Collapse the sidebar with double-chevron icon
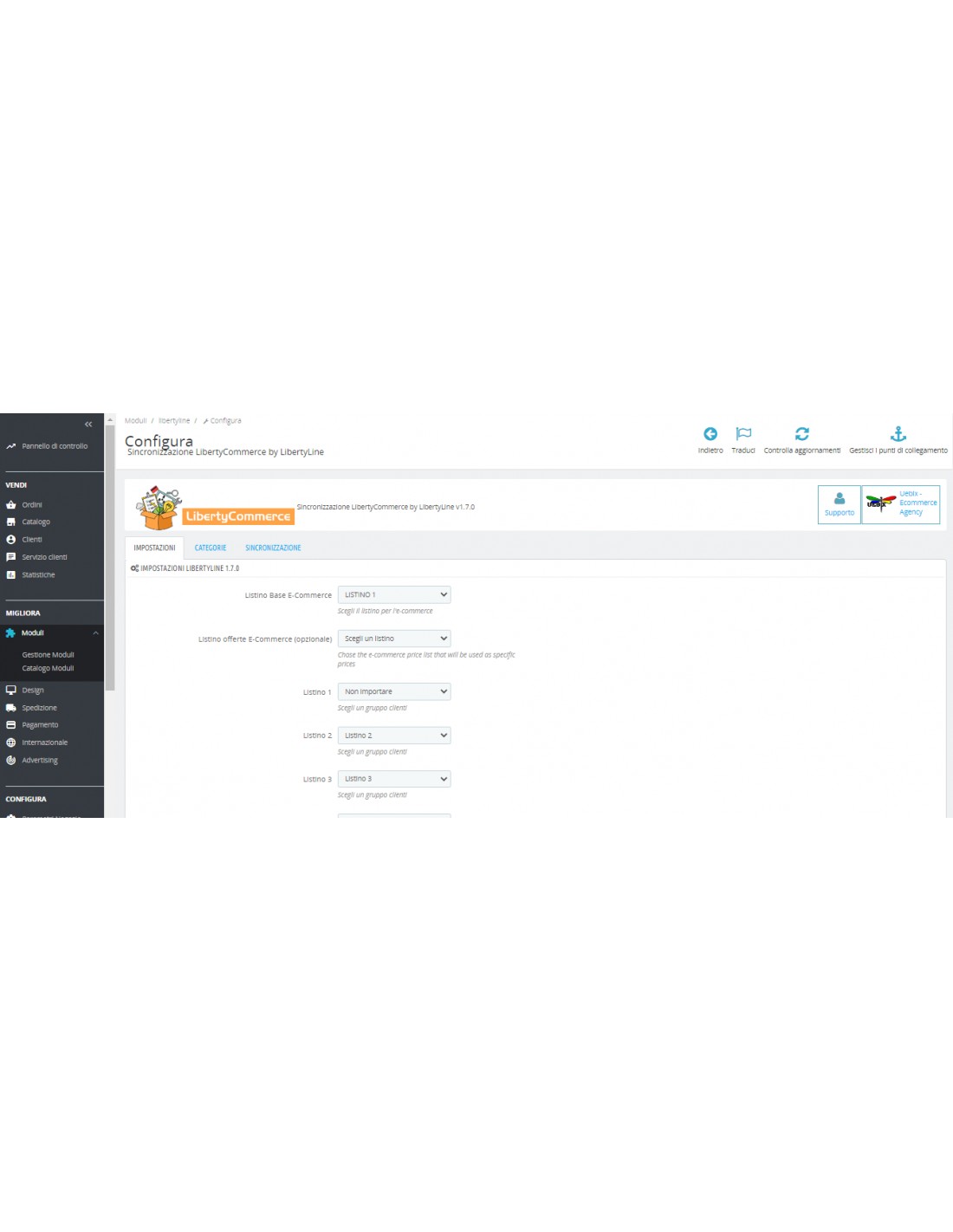The image size is (953, 1232). [88, 425]
